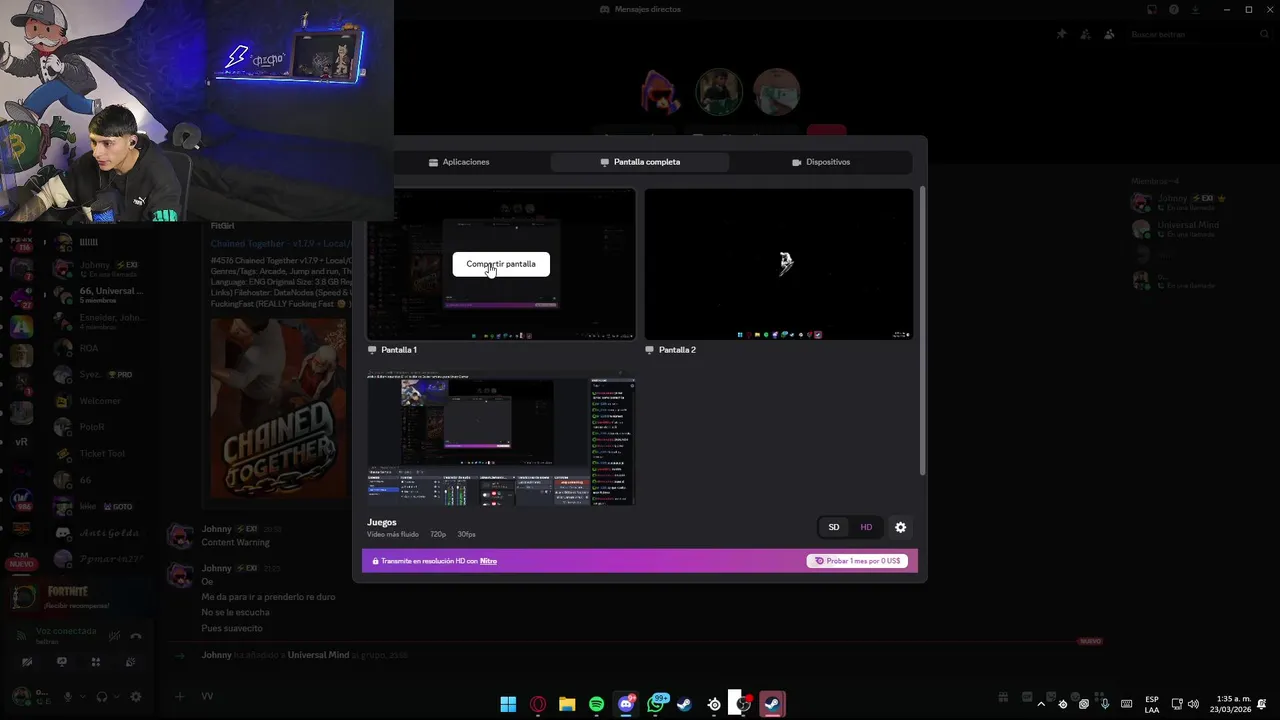Screen dimensions: 1280x720
Task: Open Discord user settings gear
Action: [x=136, y=696]
